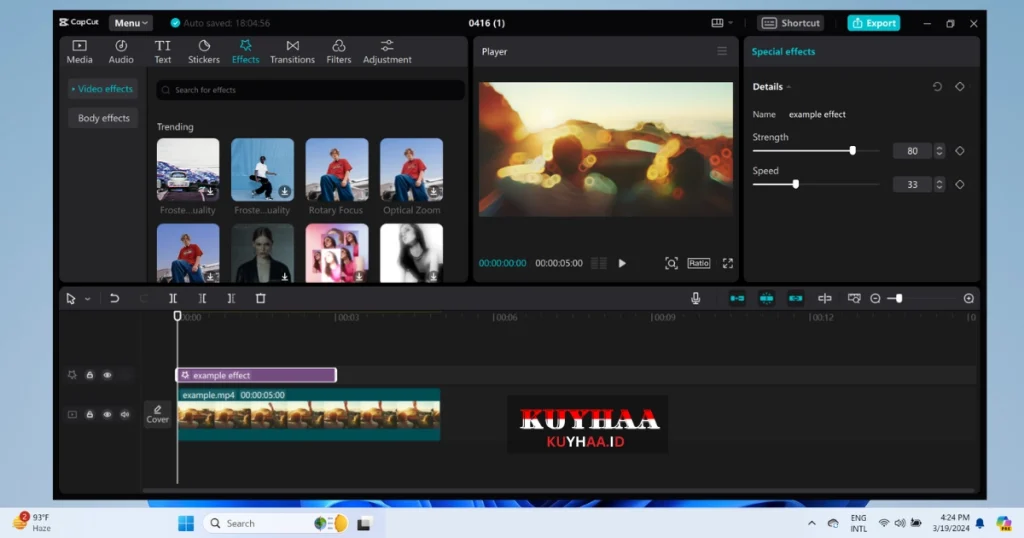Select the Rotary Focus effect thumbnail
1024x538 pixels.
336,170
